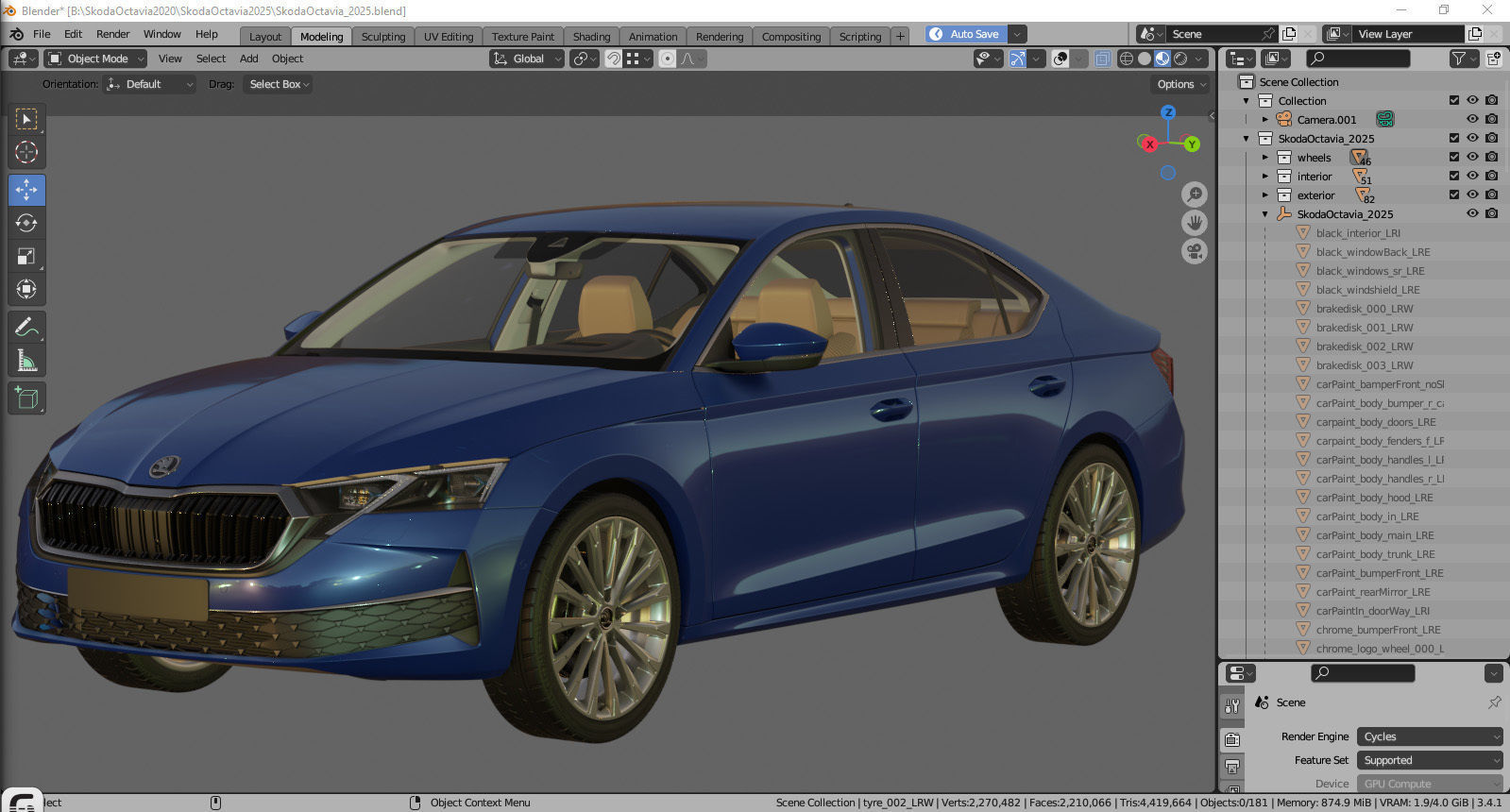1510x812 pixels.
Task: Select the Scale tool
Action: point(26,256)
